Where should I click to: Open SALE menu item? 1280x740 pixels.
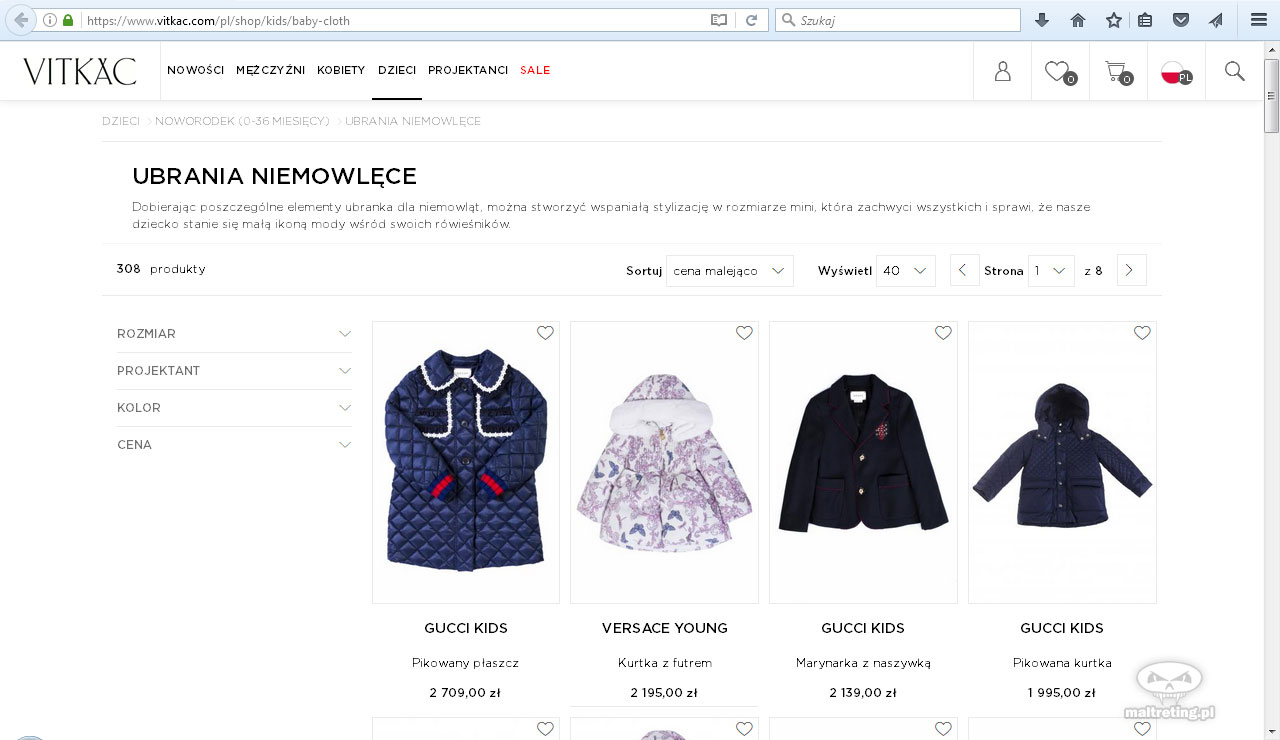click(x=535, y=71)
